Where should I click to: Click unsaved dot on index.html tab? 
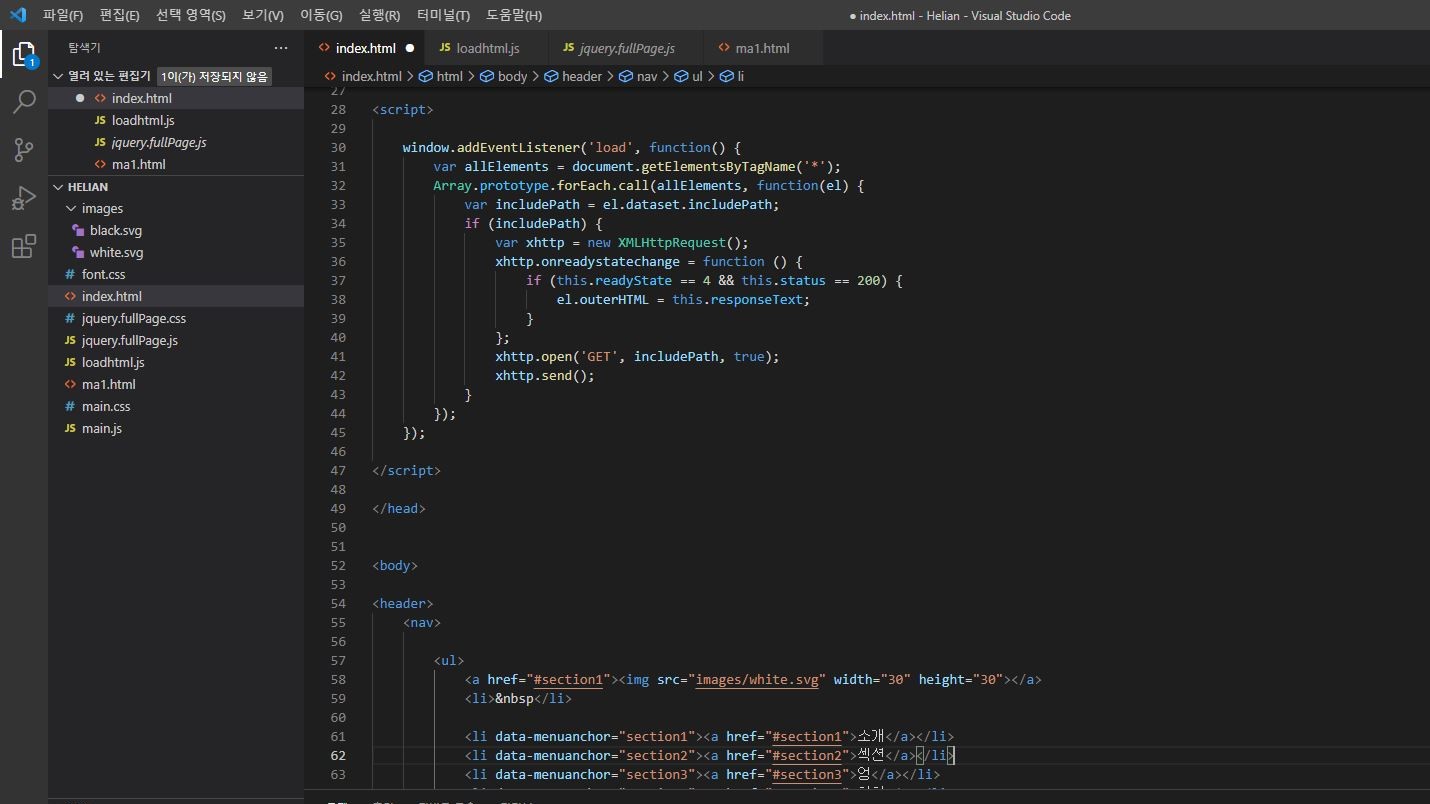tap(409, 48)
